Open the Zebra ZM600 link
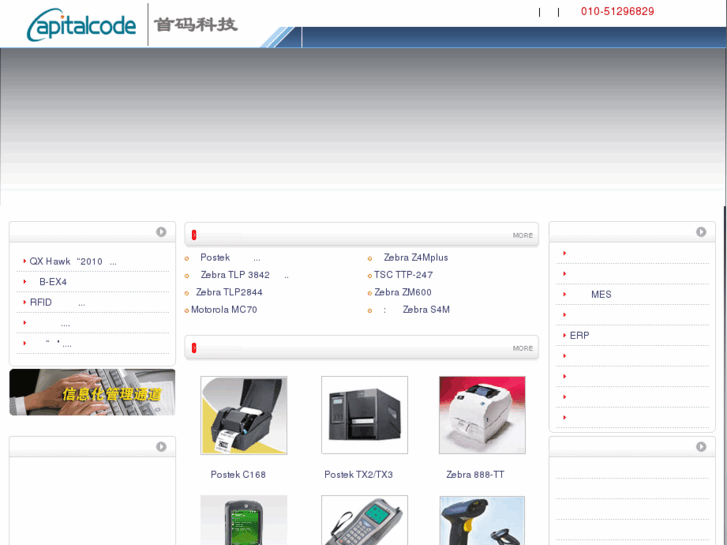 point(403,292)
